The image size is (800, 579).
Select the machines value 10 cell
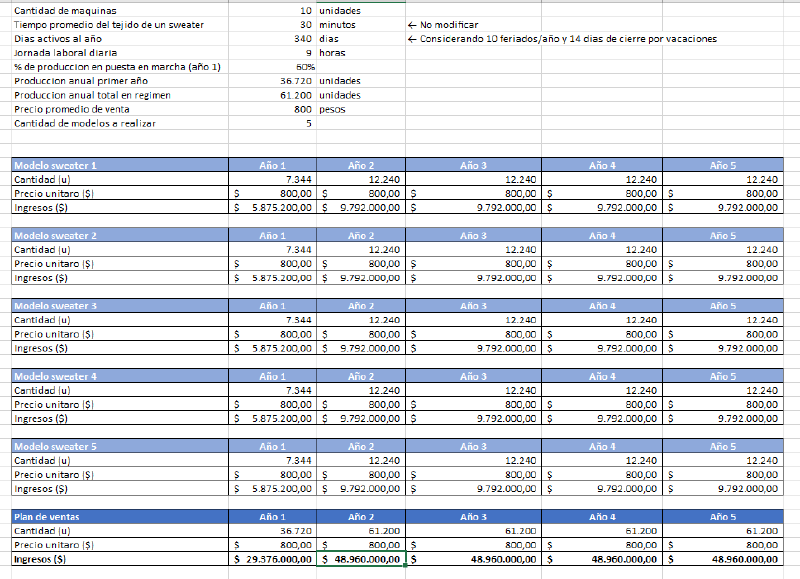click(272, 11)
